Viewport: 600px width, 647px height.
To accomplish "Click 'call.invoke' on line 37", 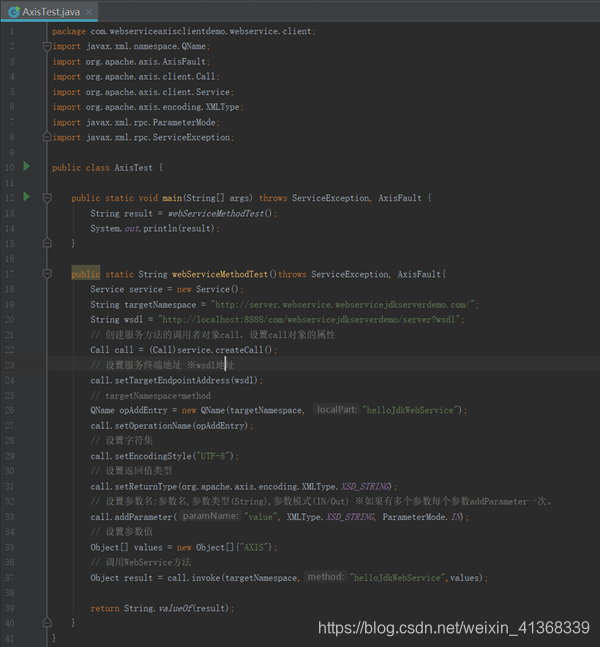I will point(194,578).
